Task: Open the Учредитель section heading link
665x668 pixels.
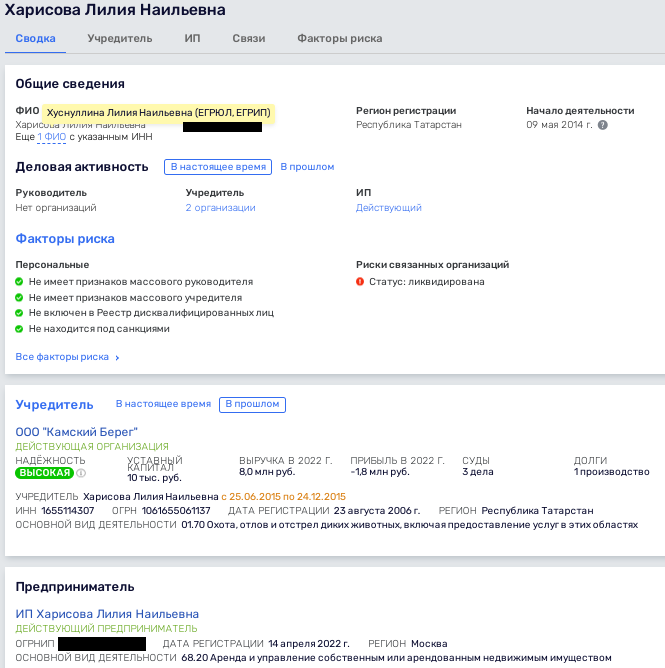Action: [x=54, y=404]
